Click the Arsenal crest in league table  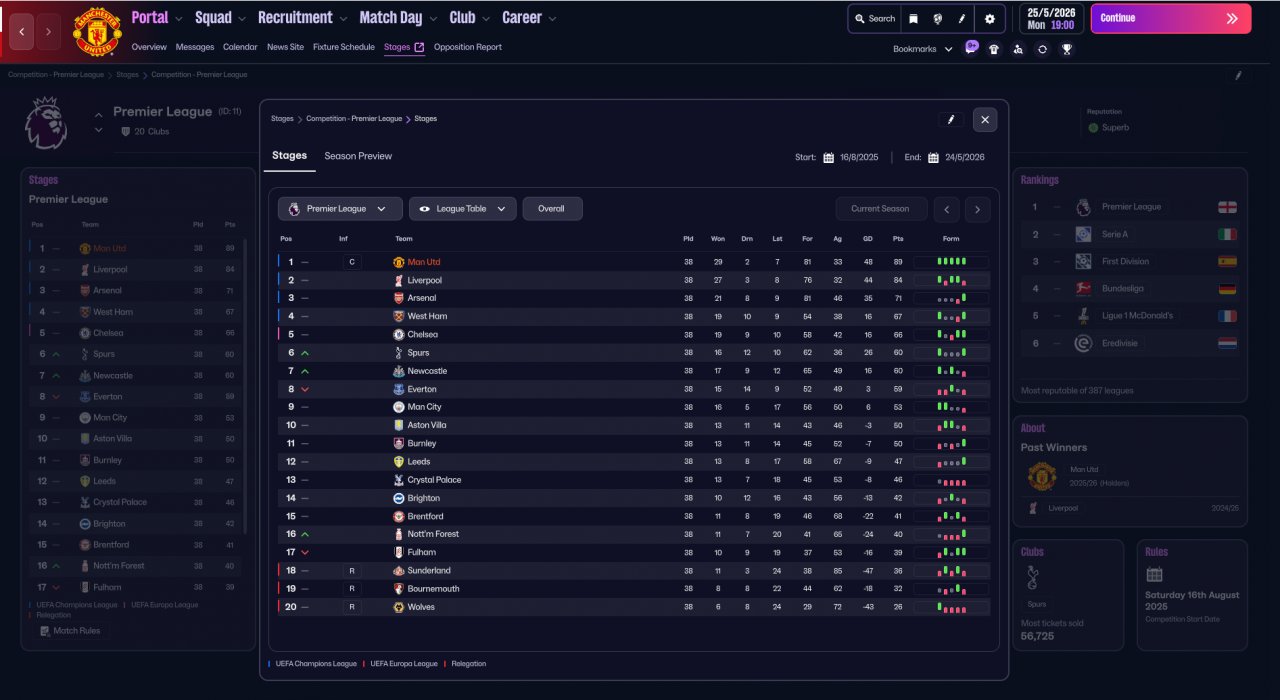(x=399, y=298)
